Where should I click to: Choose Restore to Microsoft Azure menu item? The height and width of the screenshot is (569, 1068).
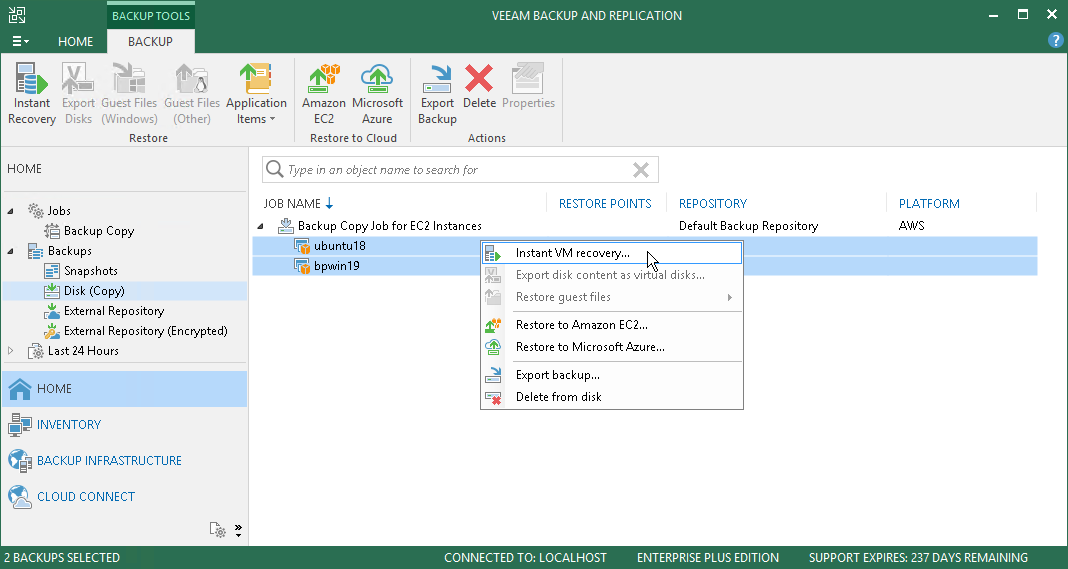click(612, 347)
